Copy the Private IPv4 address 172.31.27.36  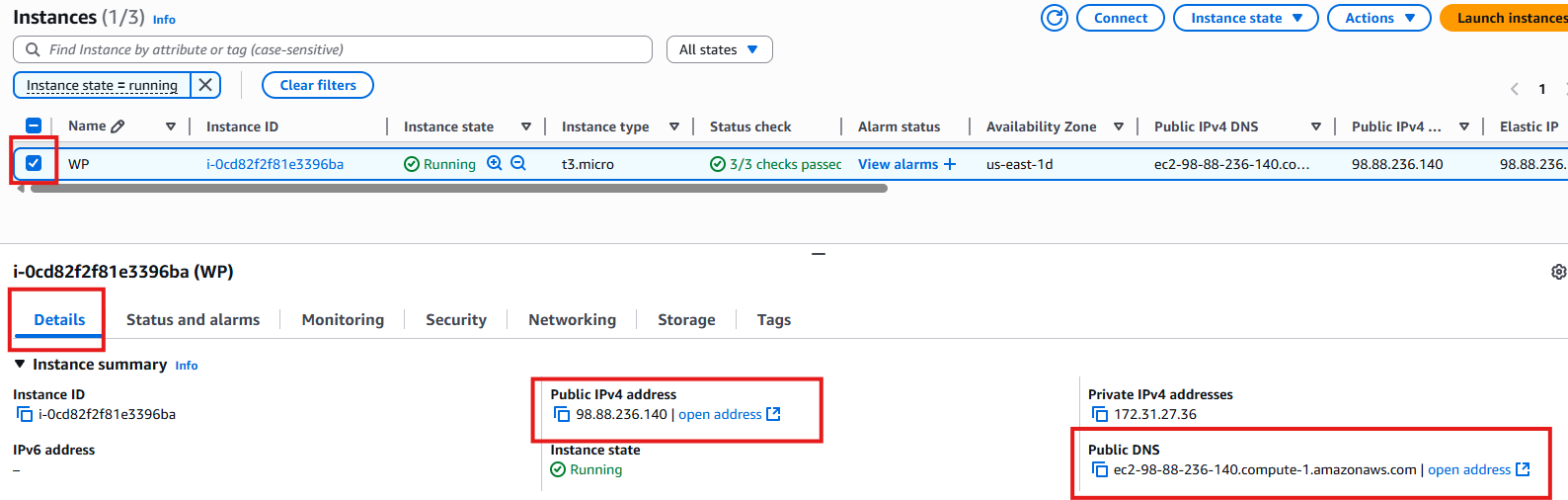1100,414
